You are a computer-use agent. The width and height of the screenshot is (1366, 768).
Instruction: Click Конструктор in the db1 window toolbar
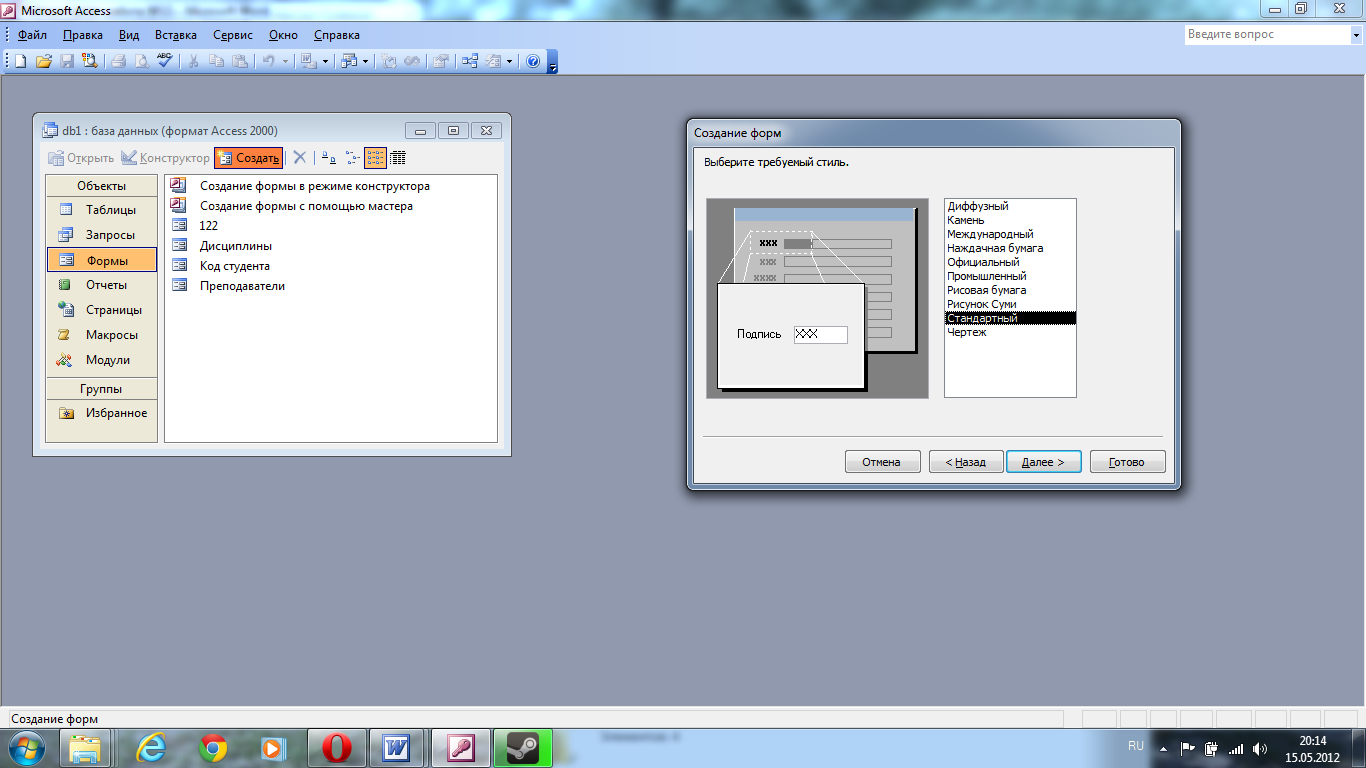[166, 158]
